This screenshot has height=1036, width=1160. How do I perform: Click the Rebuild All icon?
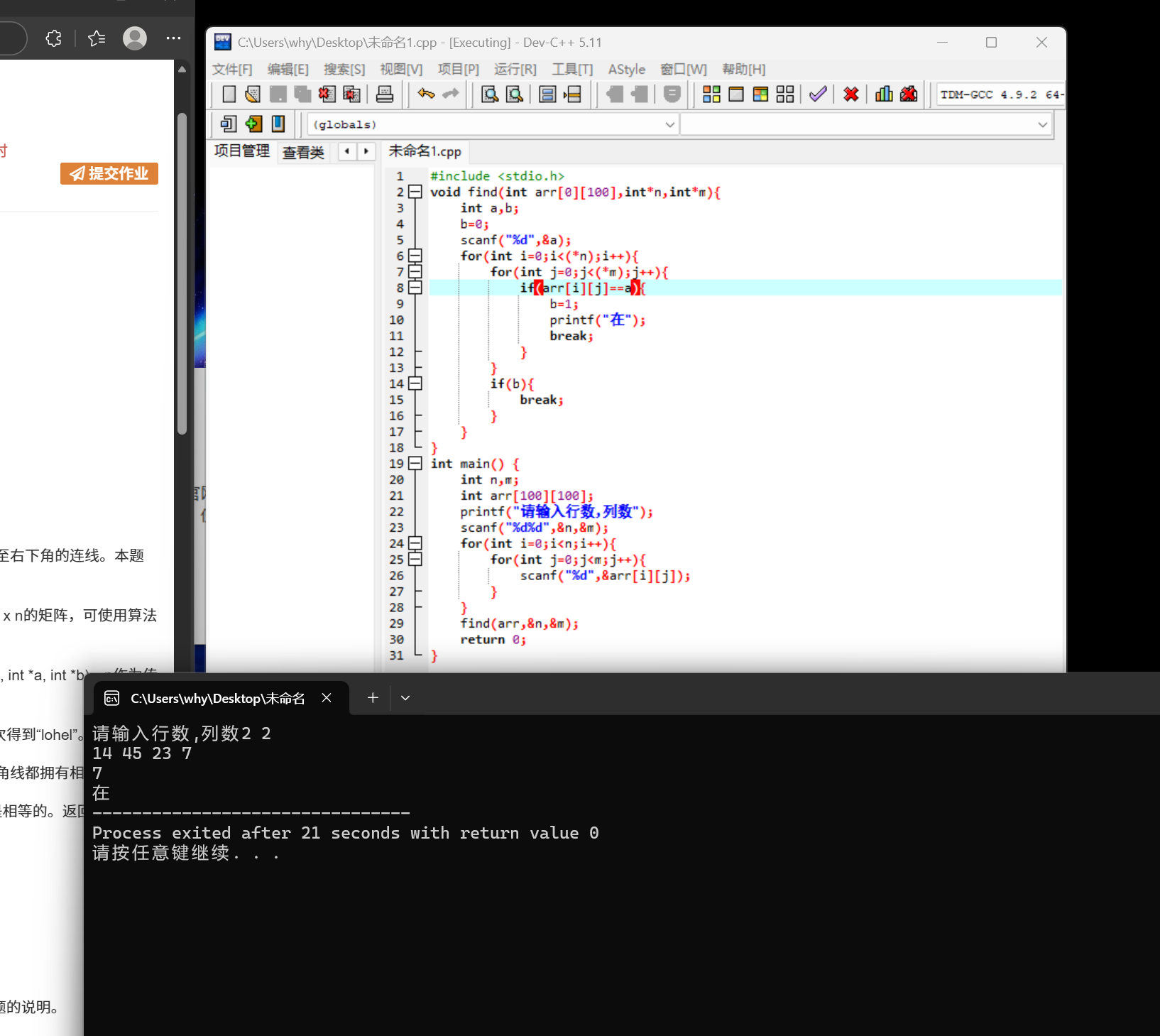785,94
